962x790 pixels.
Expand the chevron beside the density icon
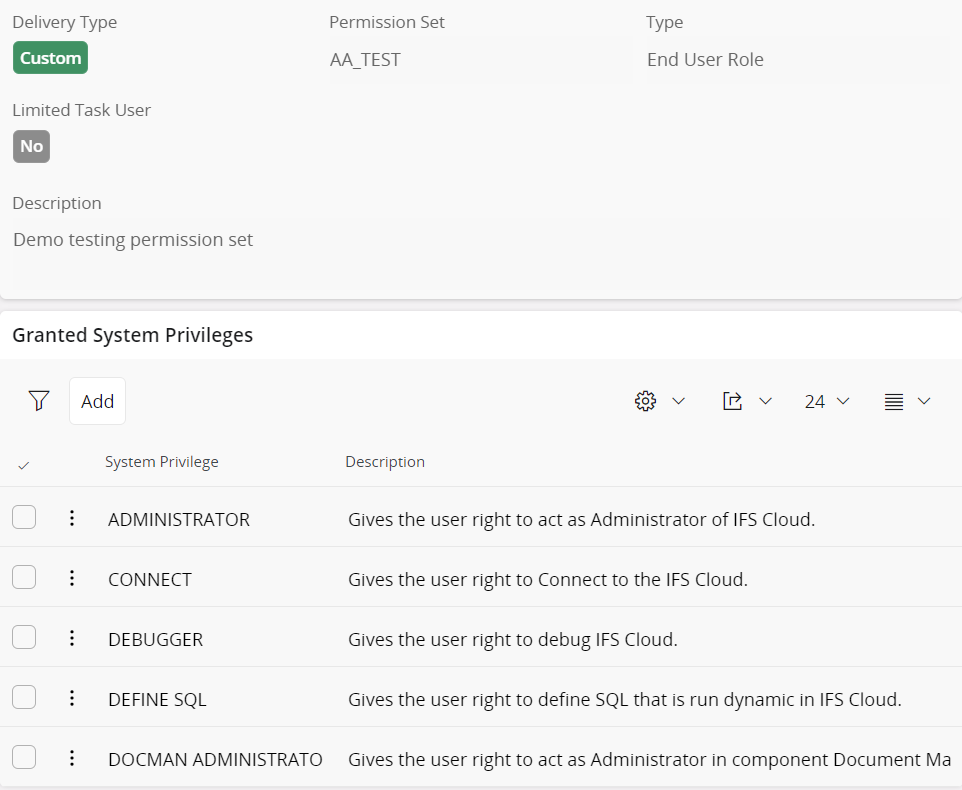[x=924, y=401]
